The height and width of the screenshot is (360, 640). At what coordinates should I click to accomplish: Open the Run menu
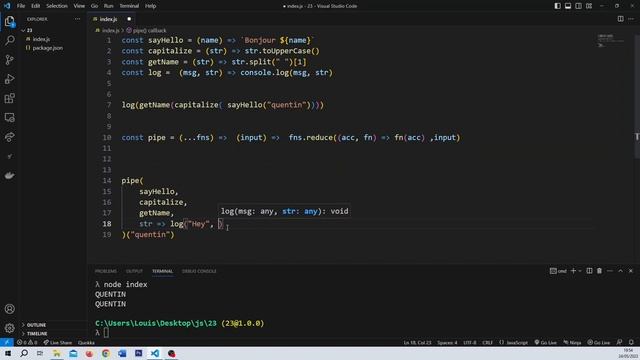pyautogui.click(x=108, y=6)
